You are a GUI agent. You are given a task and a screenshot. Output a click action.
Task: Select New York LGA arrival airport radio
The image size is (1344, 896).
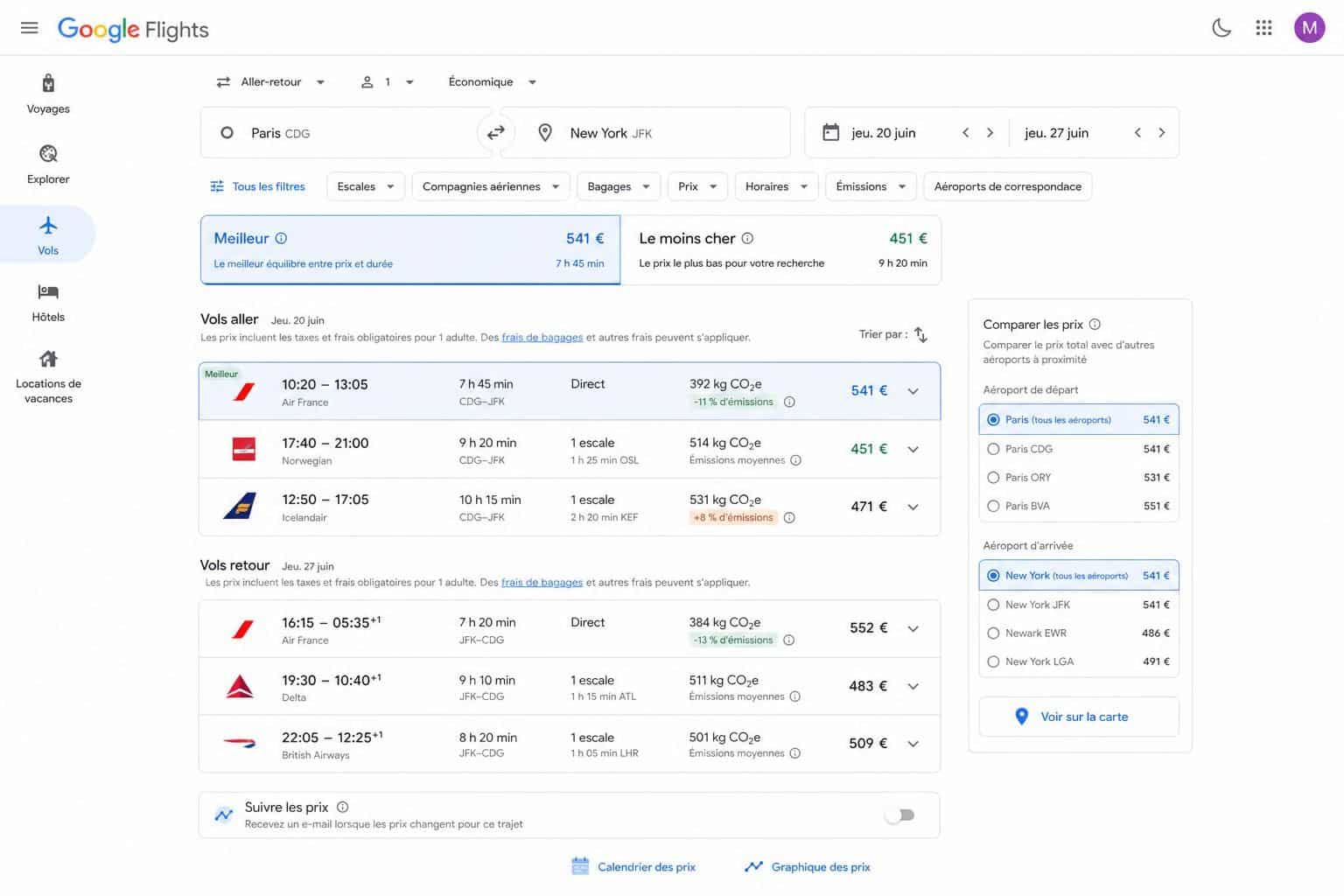[993, 661]
